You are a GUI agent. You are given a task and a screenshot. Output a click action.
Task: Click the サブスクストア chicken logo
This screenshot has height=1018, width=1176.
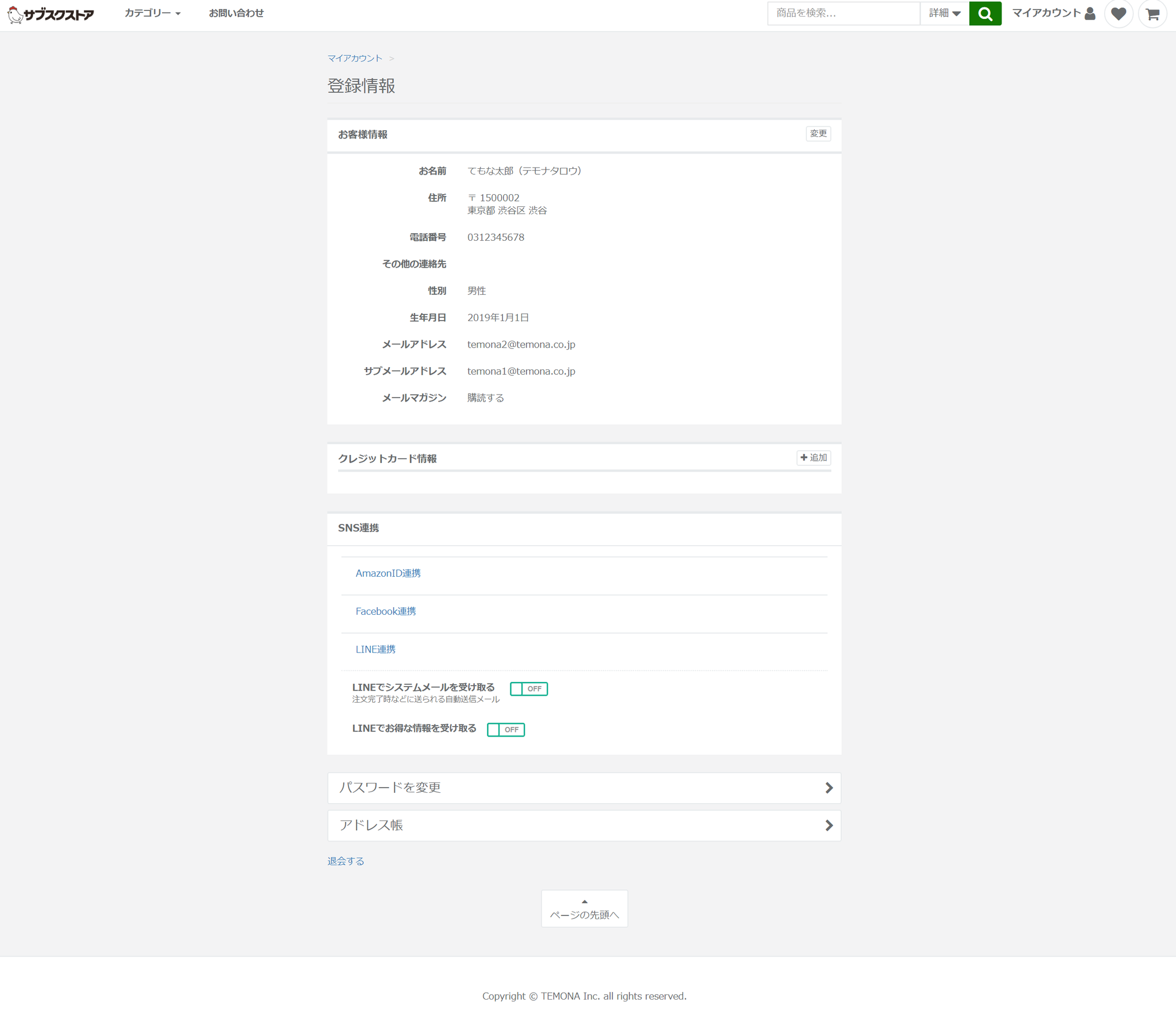pos(51,14)
